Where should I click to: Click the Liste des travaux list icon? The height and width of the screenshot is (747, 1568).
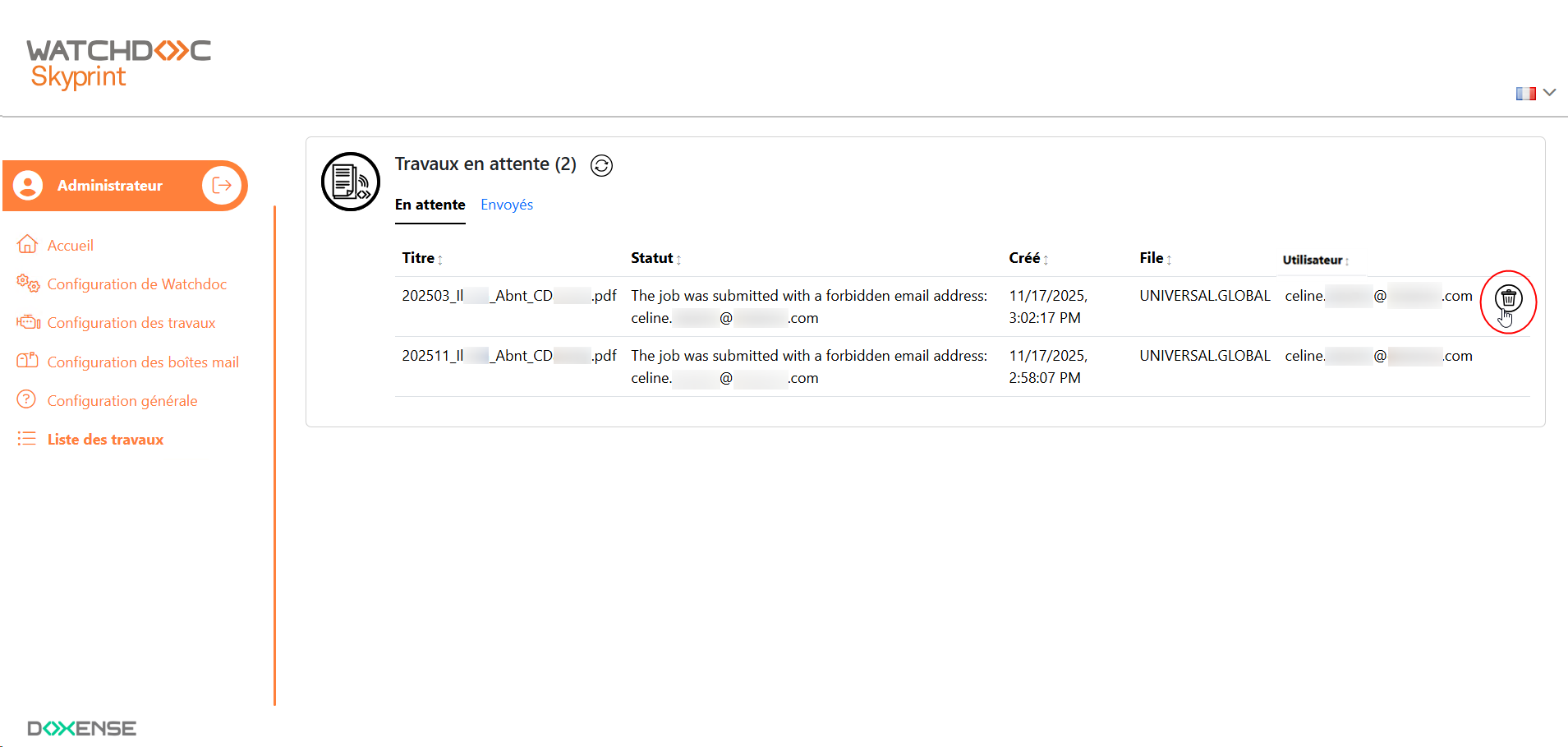click(27, 439)
